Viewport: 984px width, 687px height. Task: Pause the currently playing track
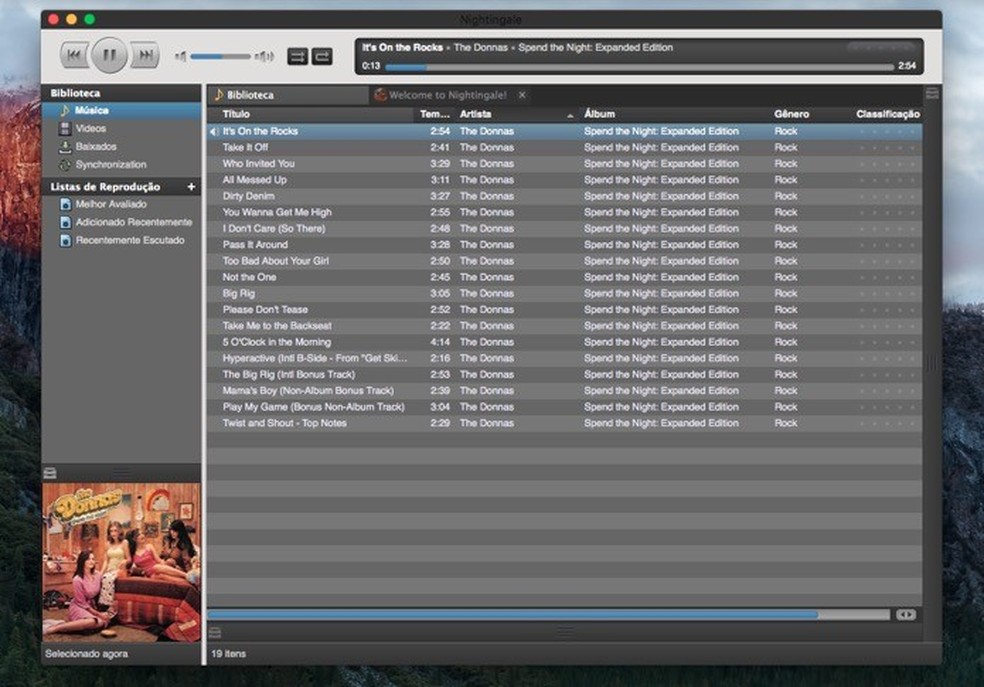click(x=109, y=56)
